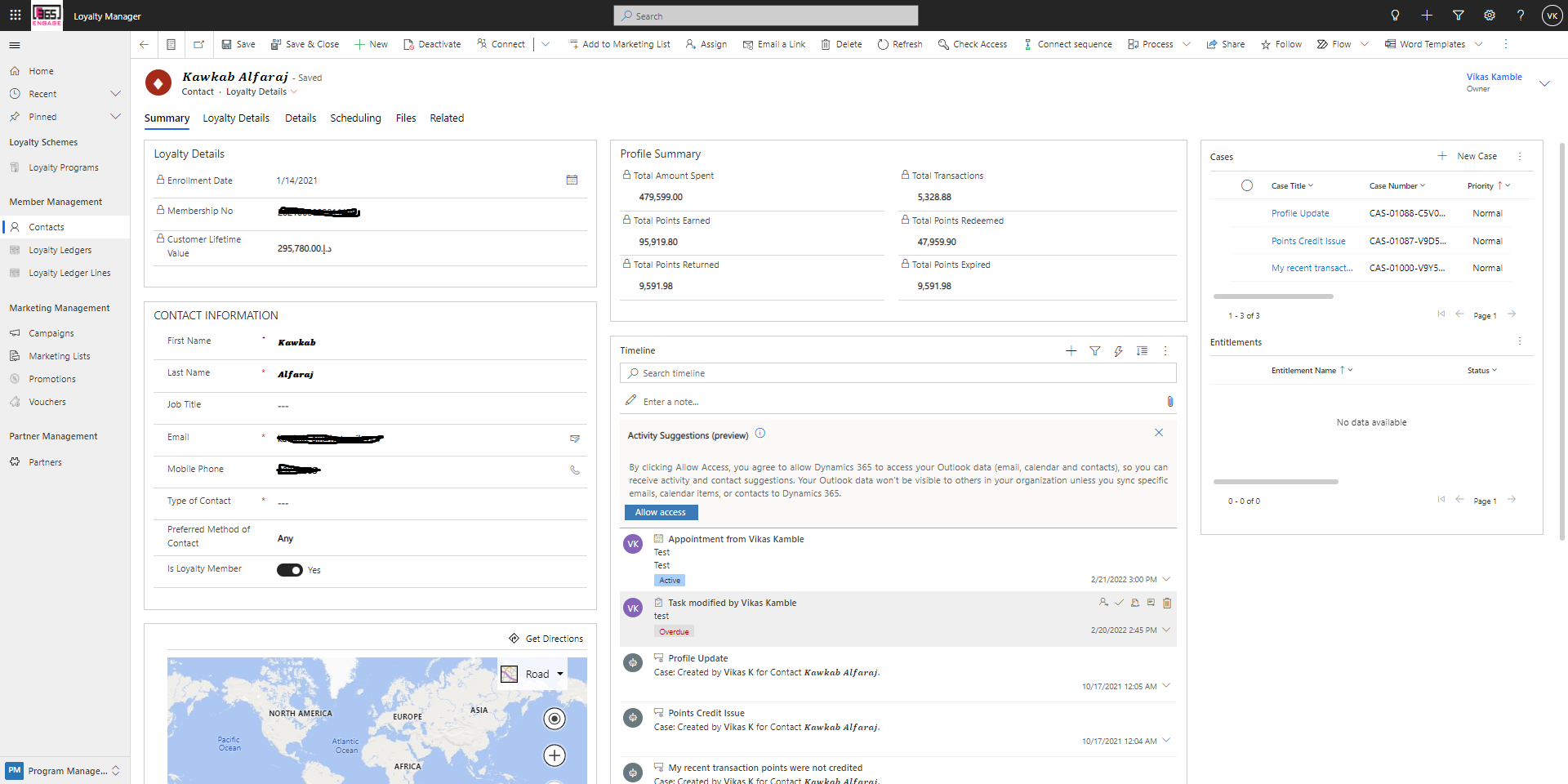Expand the Appointment from Vikas Kamble entry
The height and width of the screenshot is (784, 1568).
pyautogui.click(x=1166, y=578)
